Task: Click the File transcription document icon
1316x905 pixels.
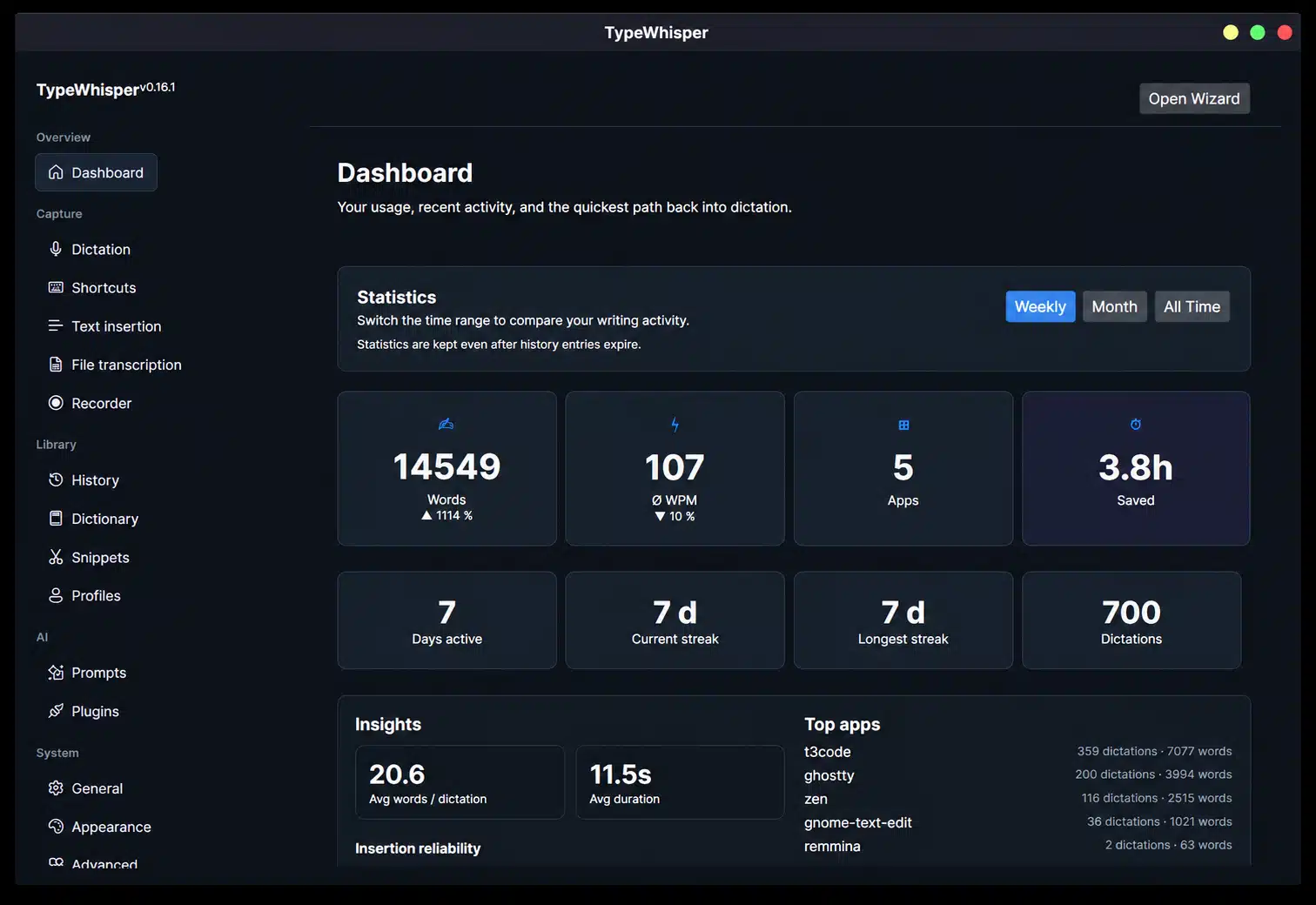Action: point(56,365)
